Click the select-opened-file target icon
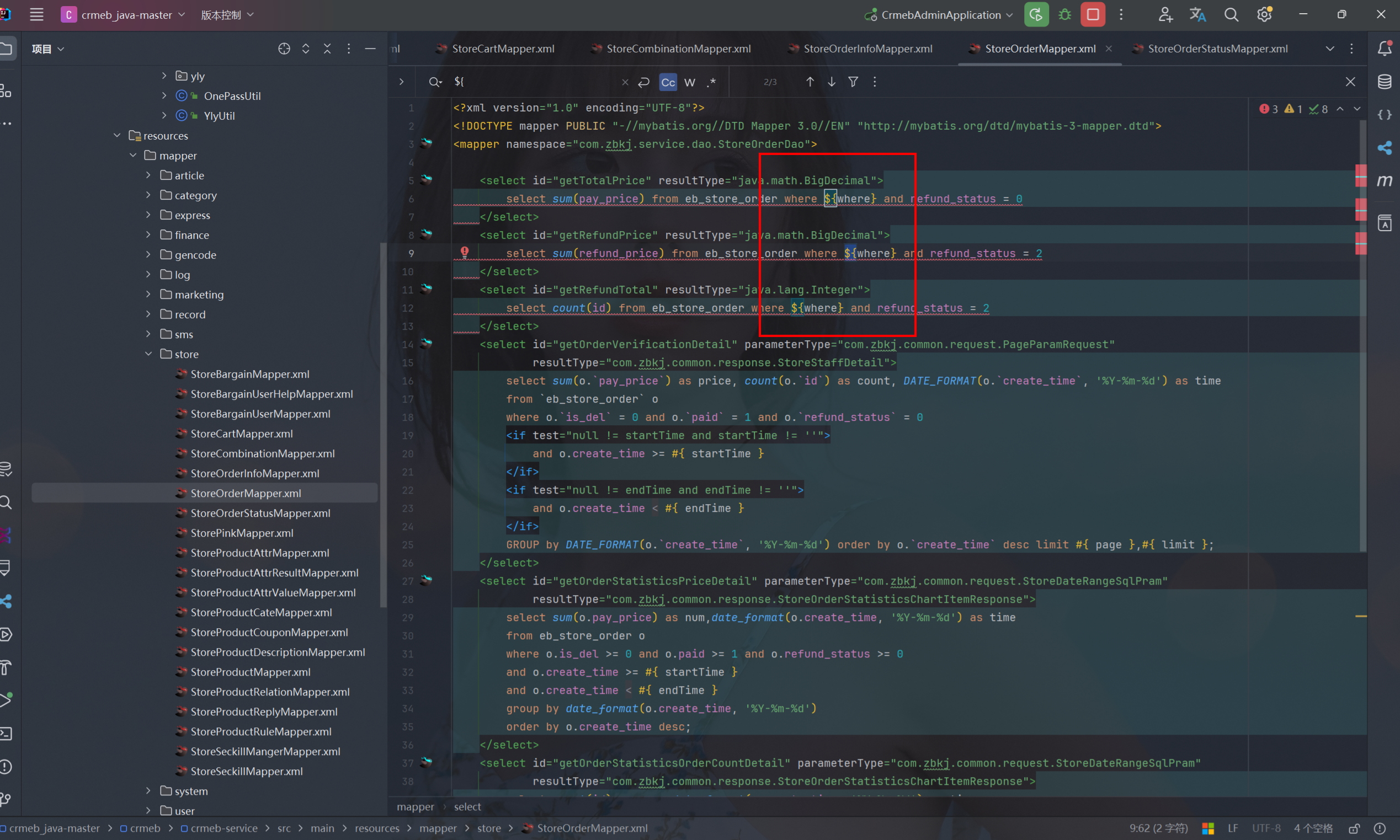This screenshot has width=1400, height=840. tap(284, 49)
